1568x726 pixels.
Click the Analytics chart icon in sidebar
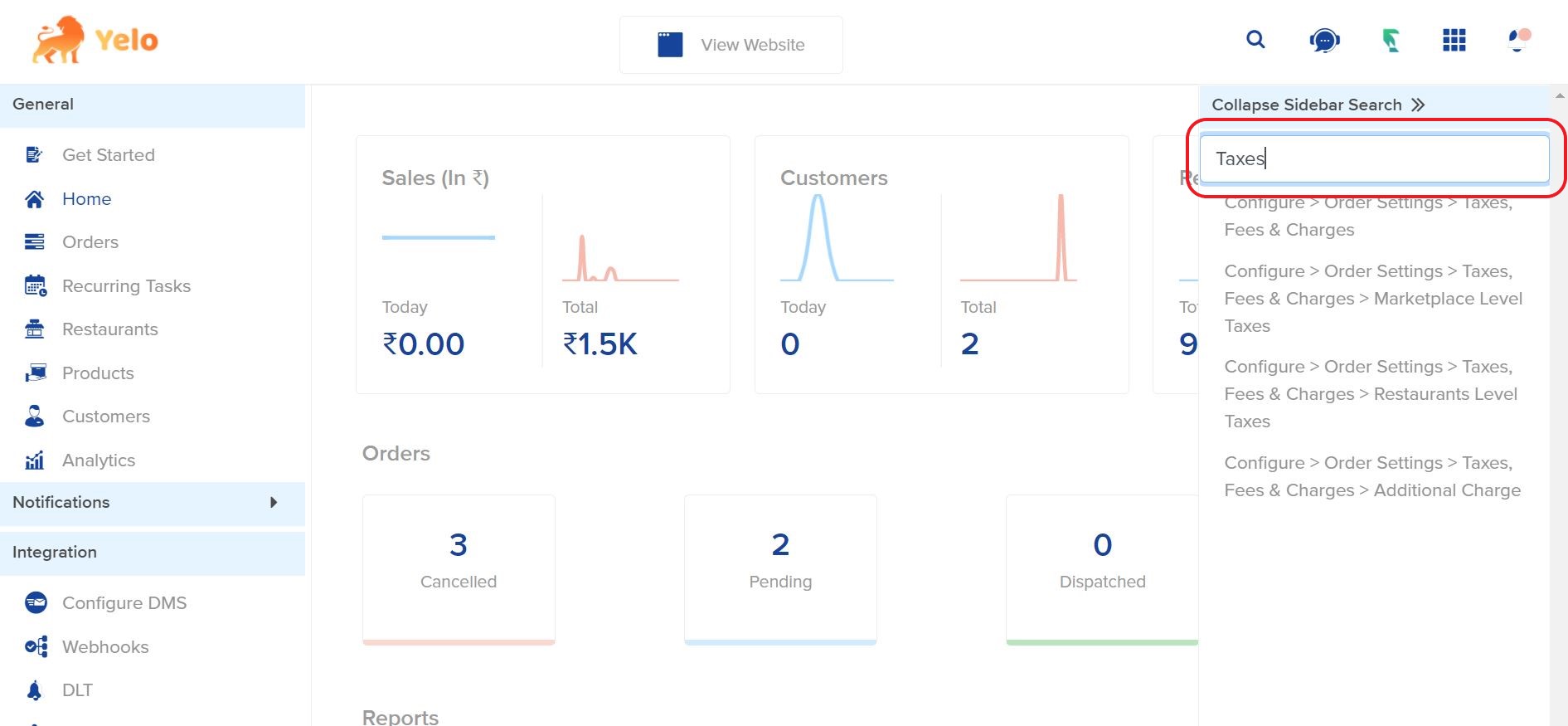[x=35, y=460]
